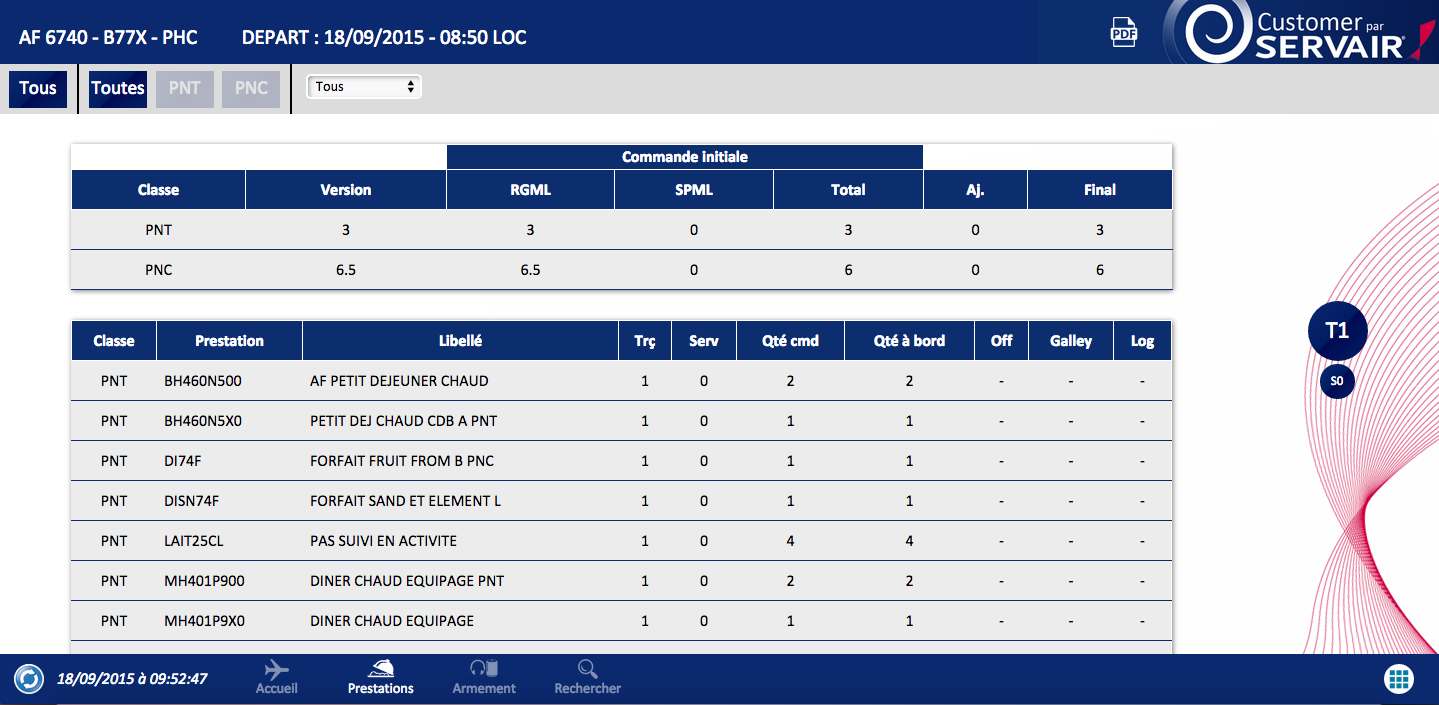The width and height of the screenshot is (1439, 705).
Task: Select the Prestations tray icon
Action: pyautogui.click(x=380, y=670)
